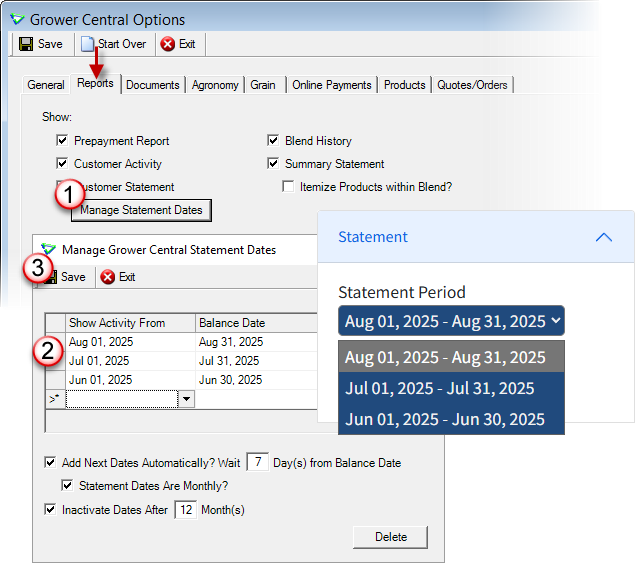Screen dimensions: 635x563
Task: Toggle Statement Dates Are Monthly checkbox
Action: click(x=67, y=485)
